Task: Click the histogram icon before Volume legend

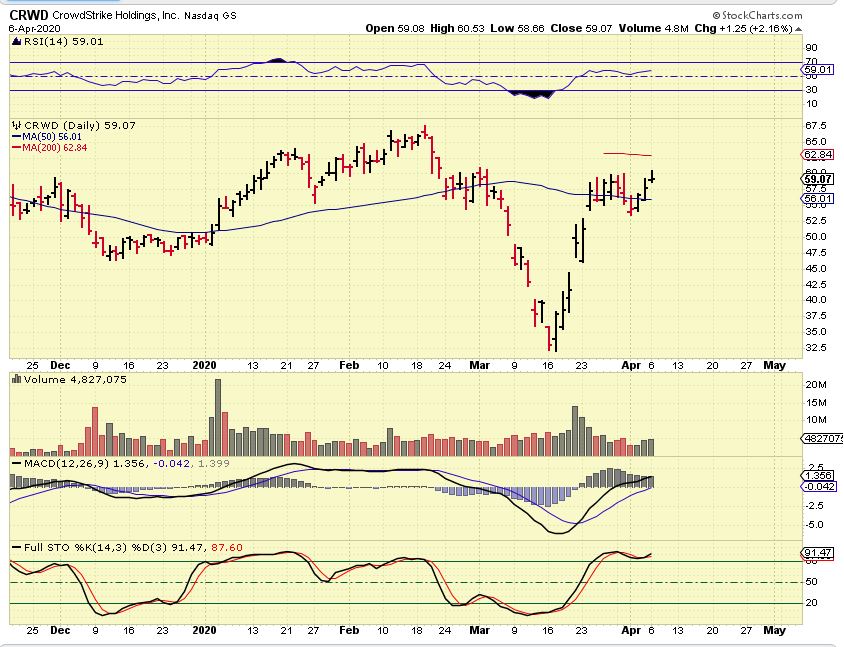Action: coord(17,379)
